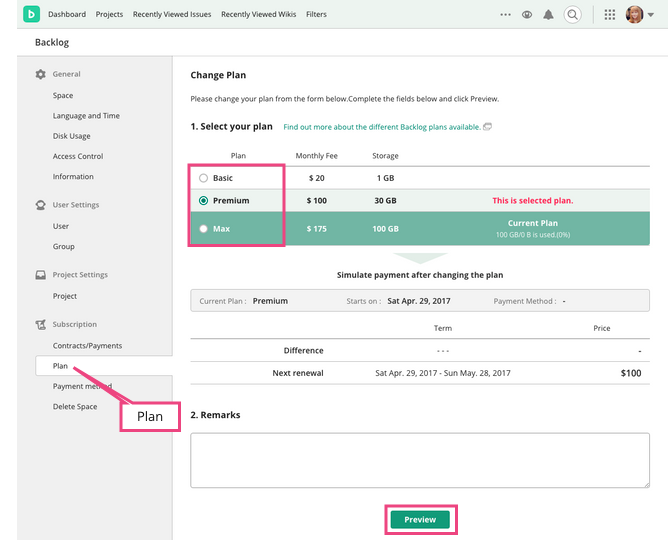Click the Max plan $ 175 fee
668x540 pixels.
(x=317, y=229)
